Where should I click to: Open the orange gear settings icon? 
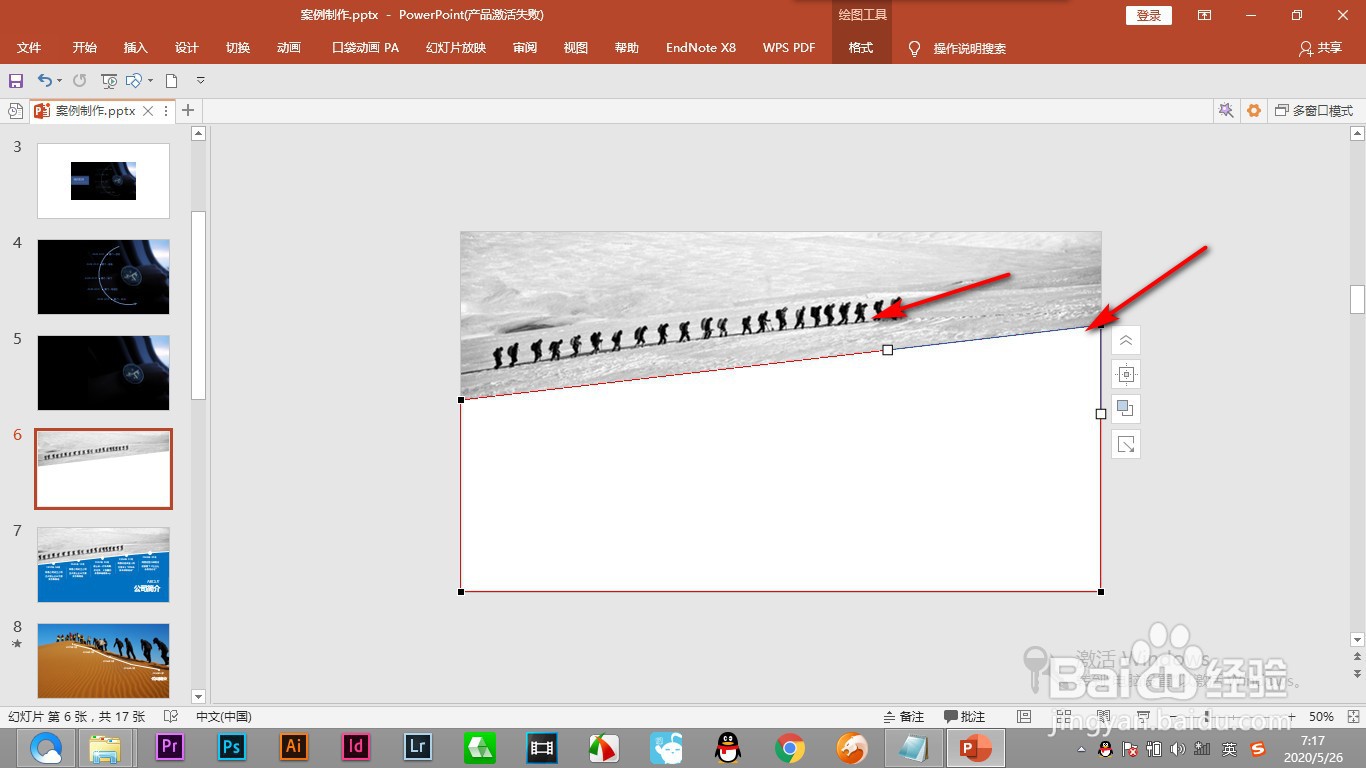1254,111
